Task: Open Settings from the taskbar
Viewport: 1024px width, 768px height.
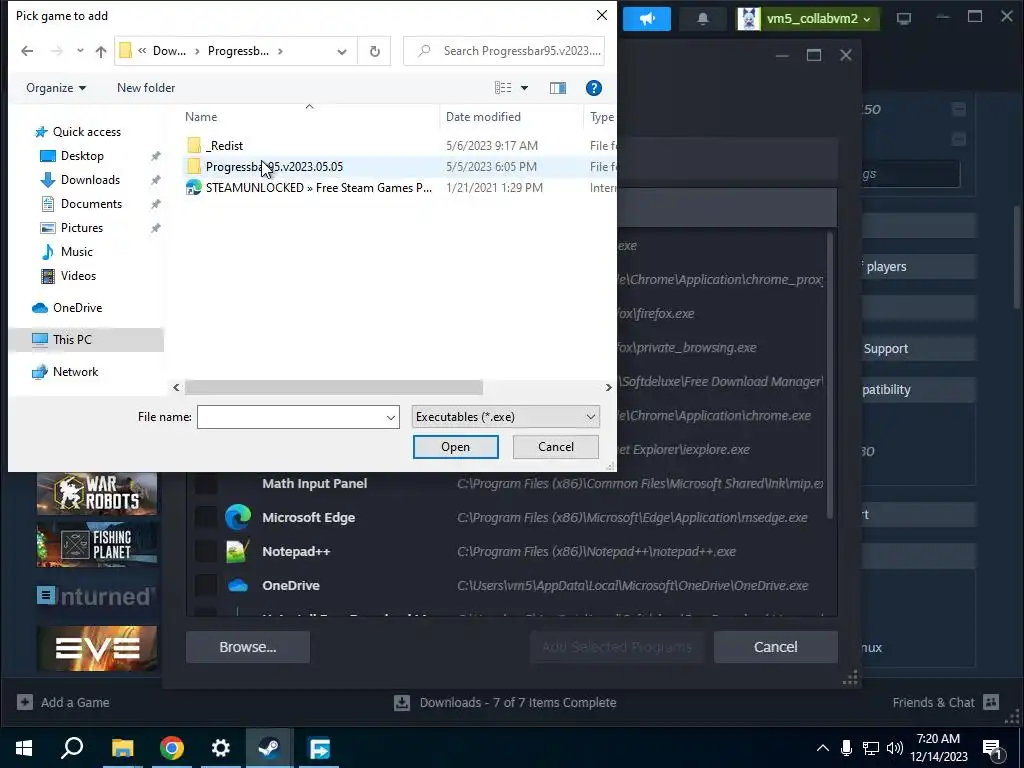Action: (221, 748)
